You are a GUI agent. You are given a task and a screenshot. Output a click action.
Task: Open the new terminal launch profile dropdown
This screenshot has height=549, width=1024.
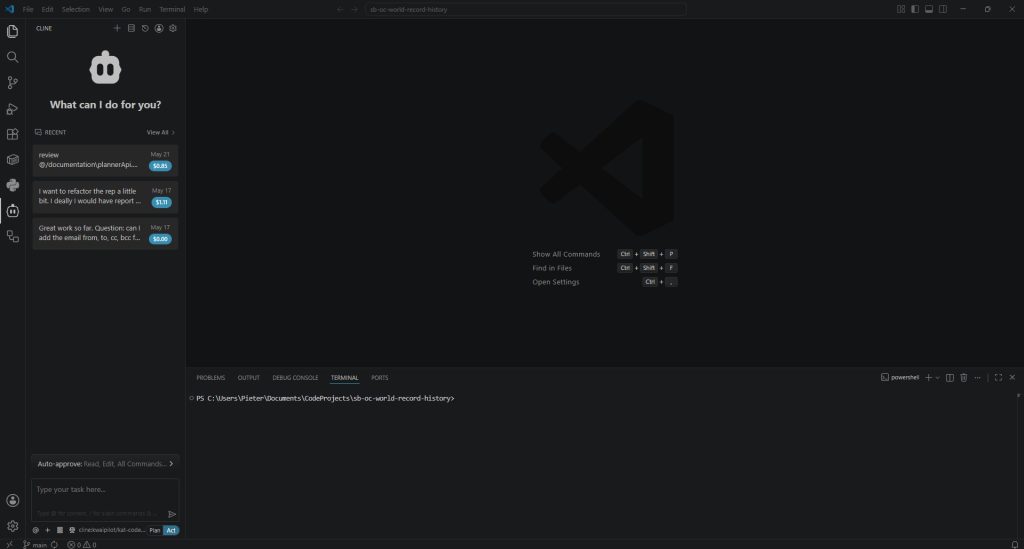coord(938,377)
